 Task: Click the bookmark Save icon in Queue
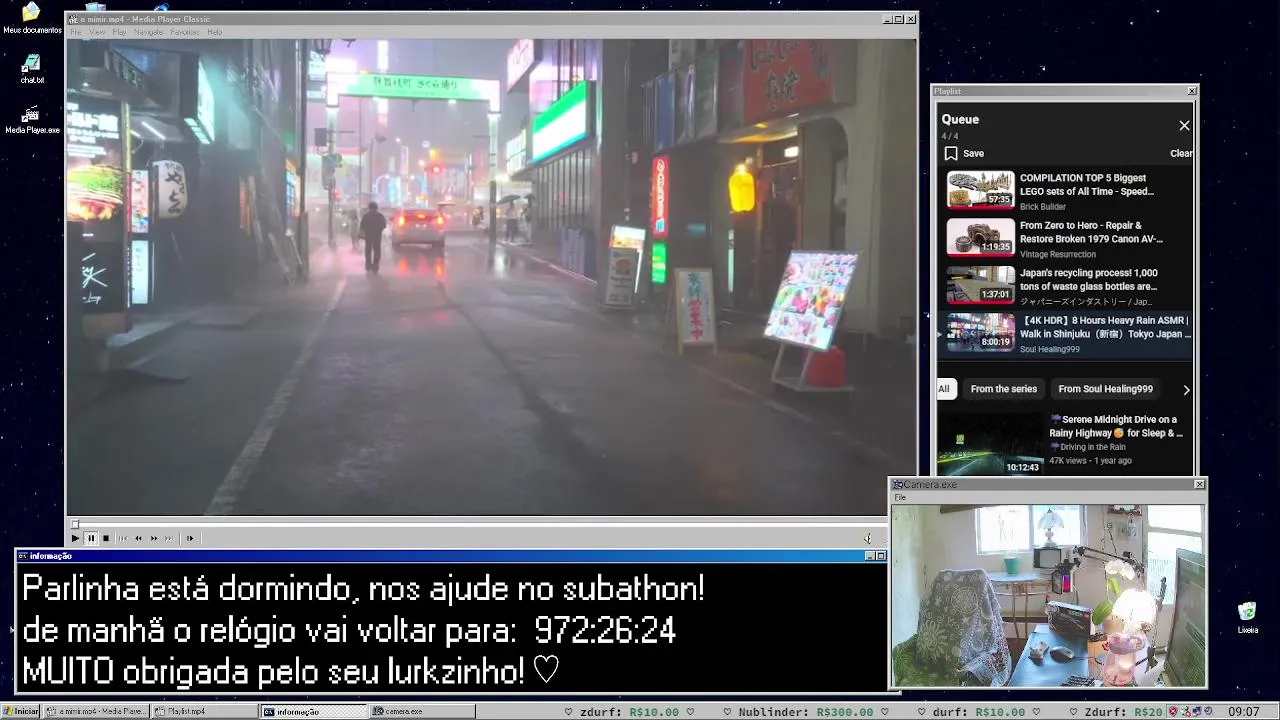pos(951,153)
